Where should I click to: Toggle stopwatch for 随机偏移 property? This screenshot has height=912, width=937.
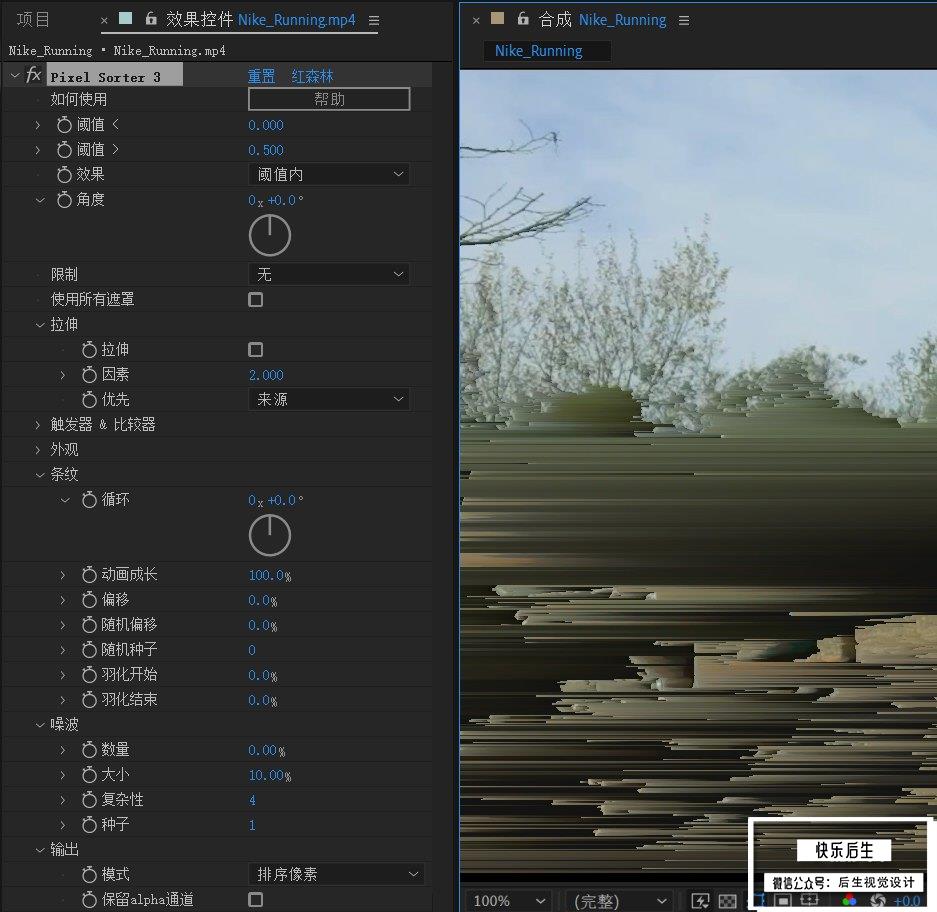tap(89, 625)
